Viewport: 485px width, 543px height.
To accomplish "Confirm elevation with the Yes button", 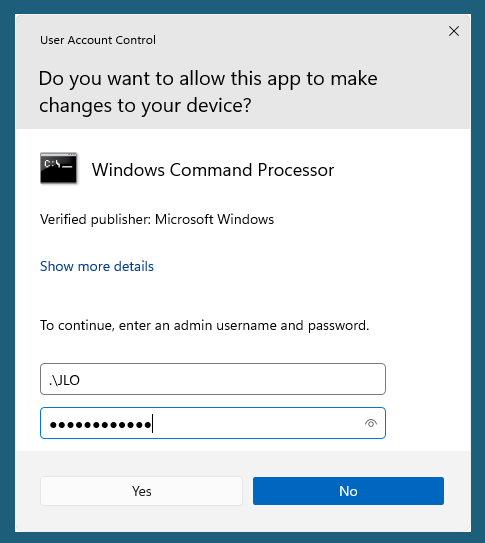I will (x=141, y=491).
